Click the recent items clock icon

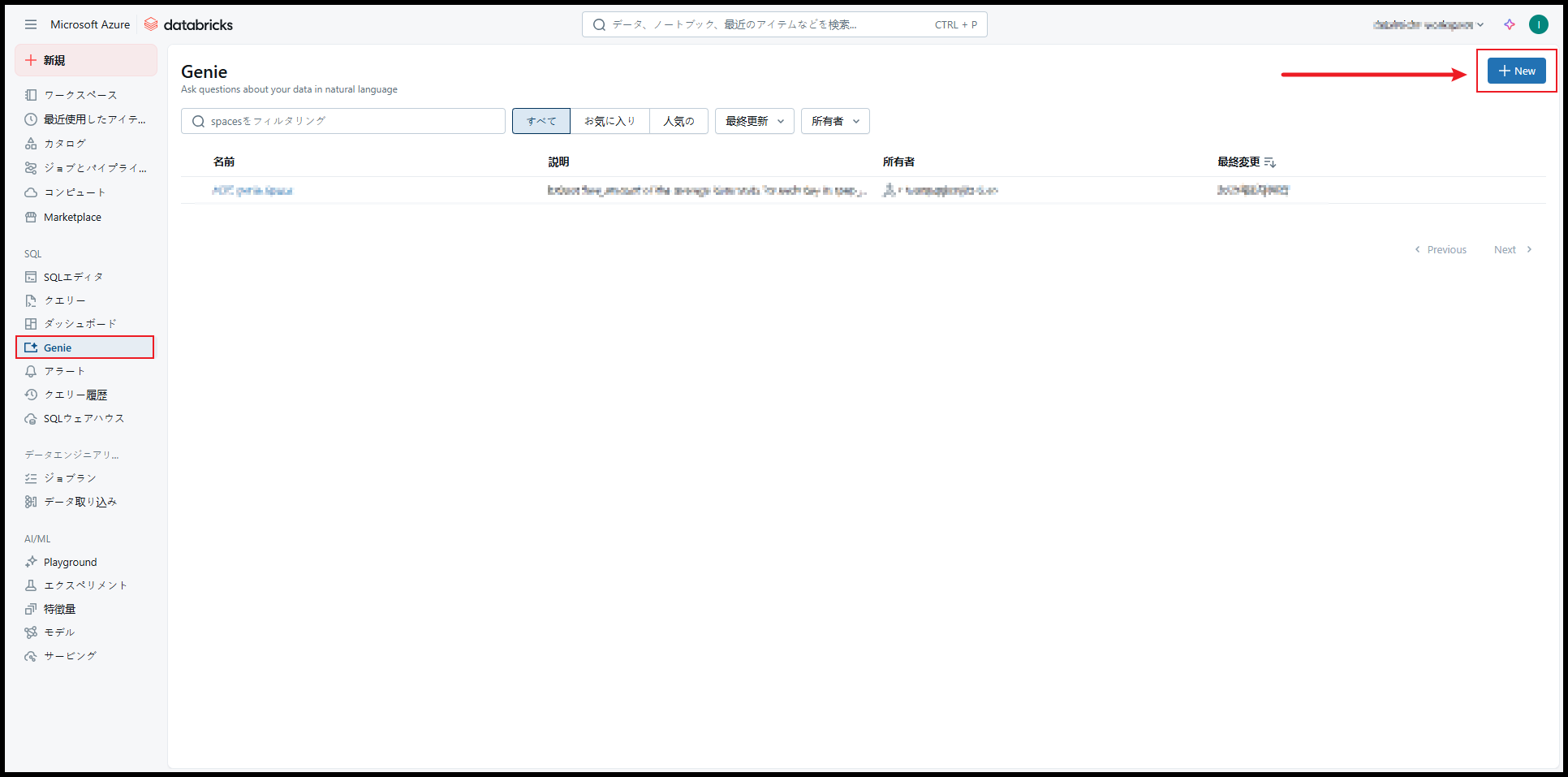point(31,119)
